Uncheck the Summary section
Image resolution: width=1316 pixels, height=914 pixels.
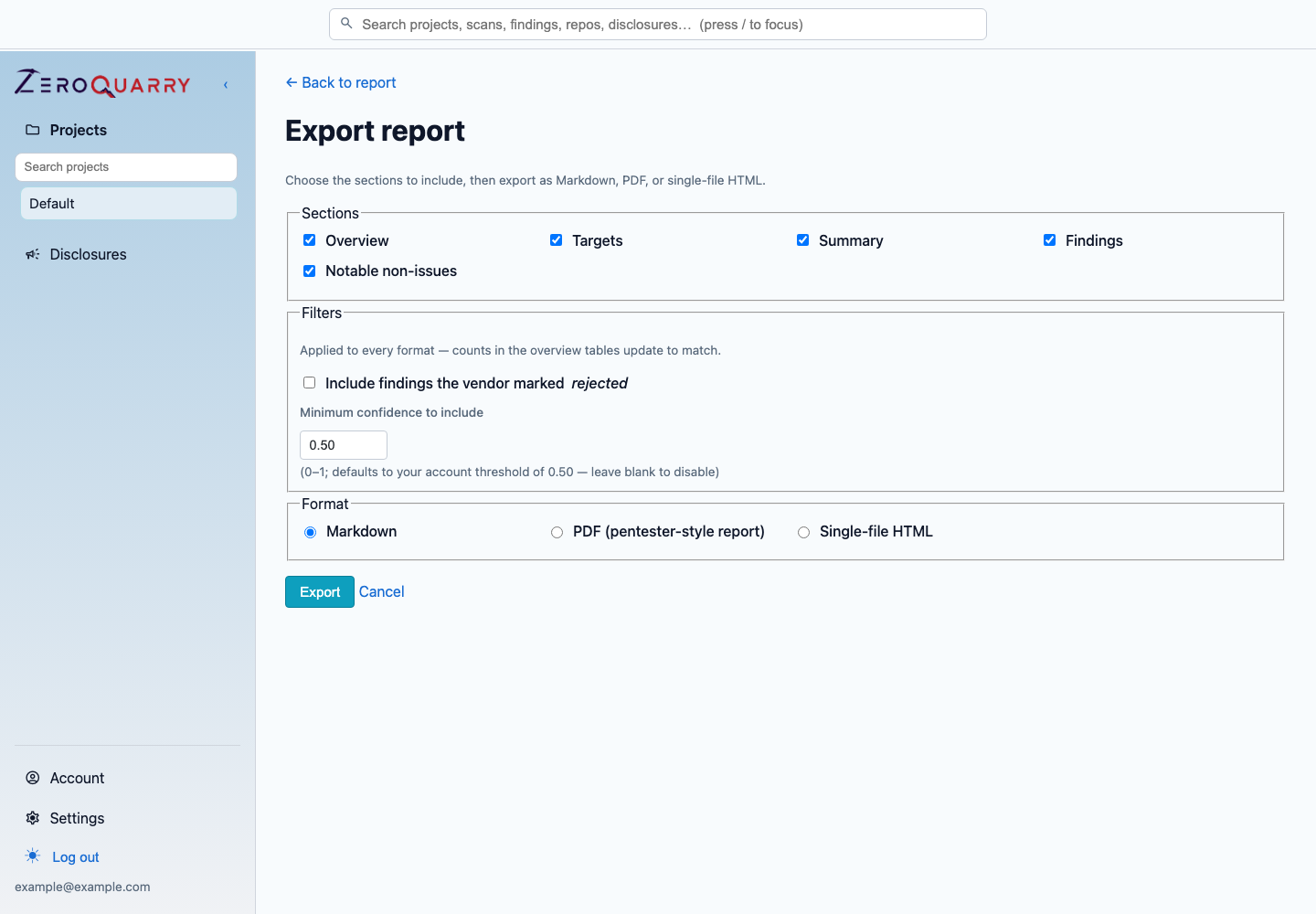point(802,240)
